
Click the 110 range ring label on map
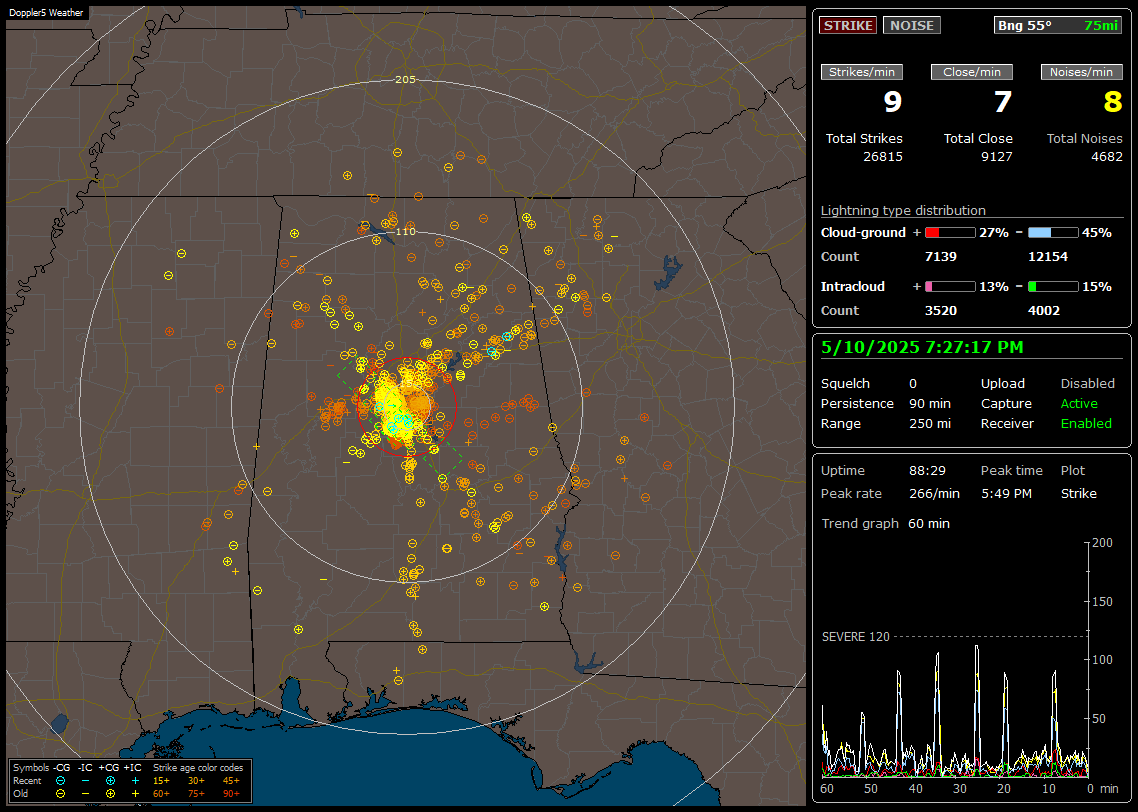(405, 231)
